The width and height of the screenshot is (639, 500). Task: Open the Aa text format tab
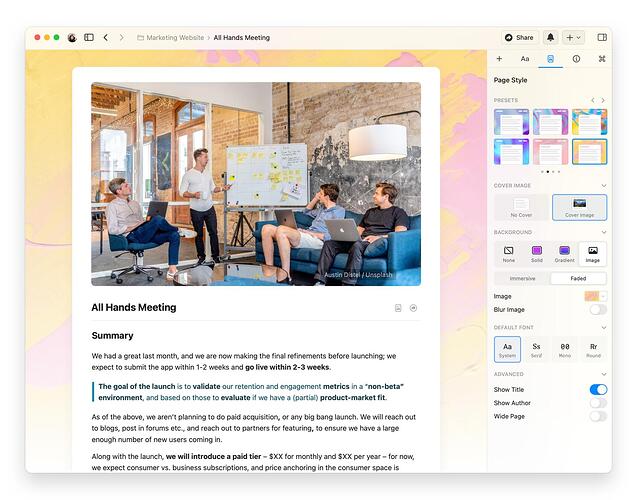tap(525, 59)
